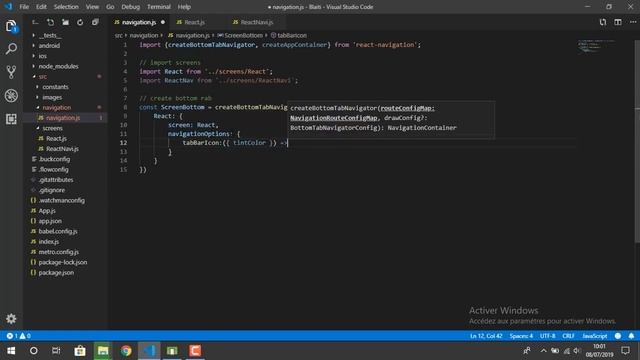Open the File menu
Viewport: 640px width, 360px height.
24,7
